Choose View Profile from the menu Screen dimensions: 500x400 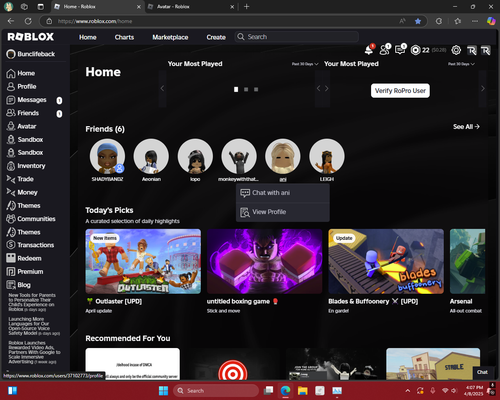click(283, 212)
